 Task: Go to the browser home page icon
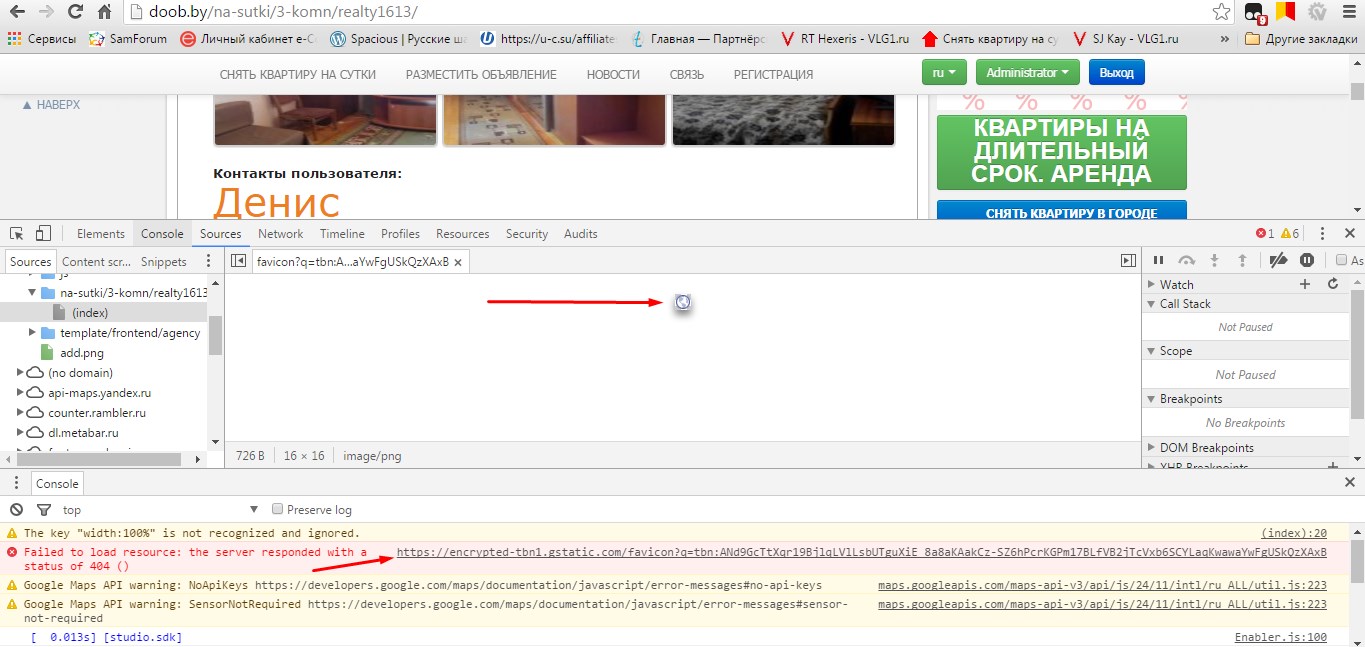coord(104,13)
